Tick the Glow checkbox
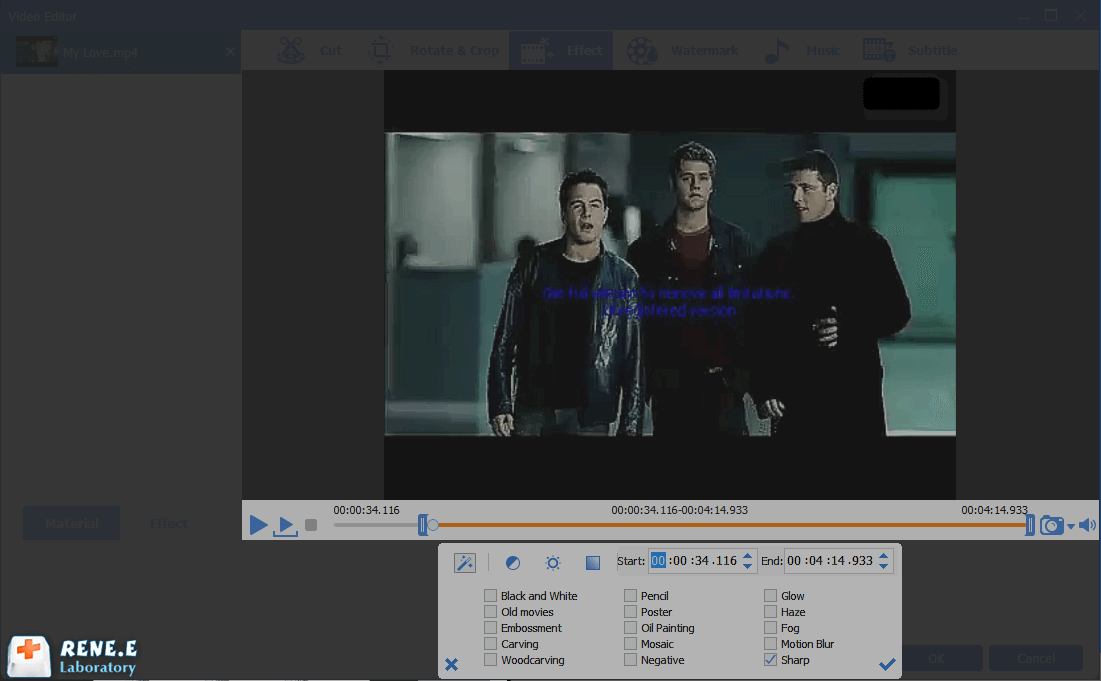The width and height of the screenshot is (1101, 681). [770, 595]
